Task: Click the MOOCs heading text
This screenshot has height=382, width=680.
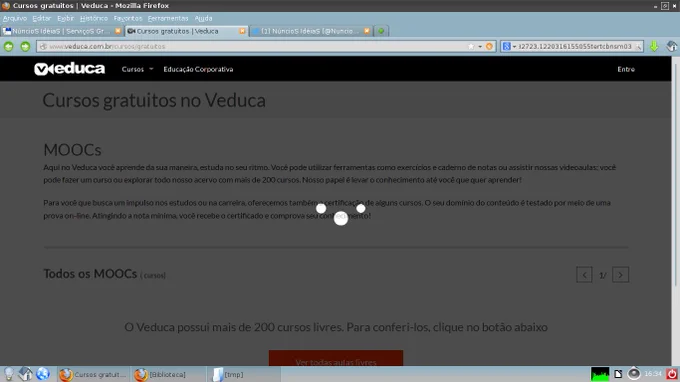Action: 72,150
